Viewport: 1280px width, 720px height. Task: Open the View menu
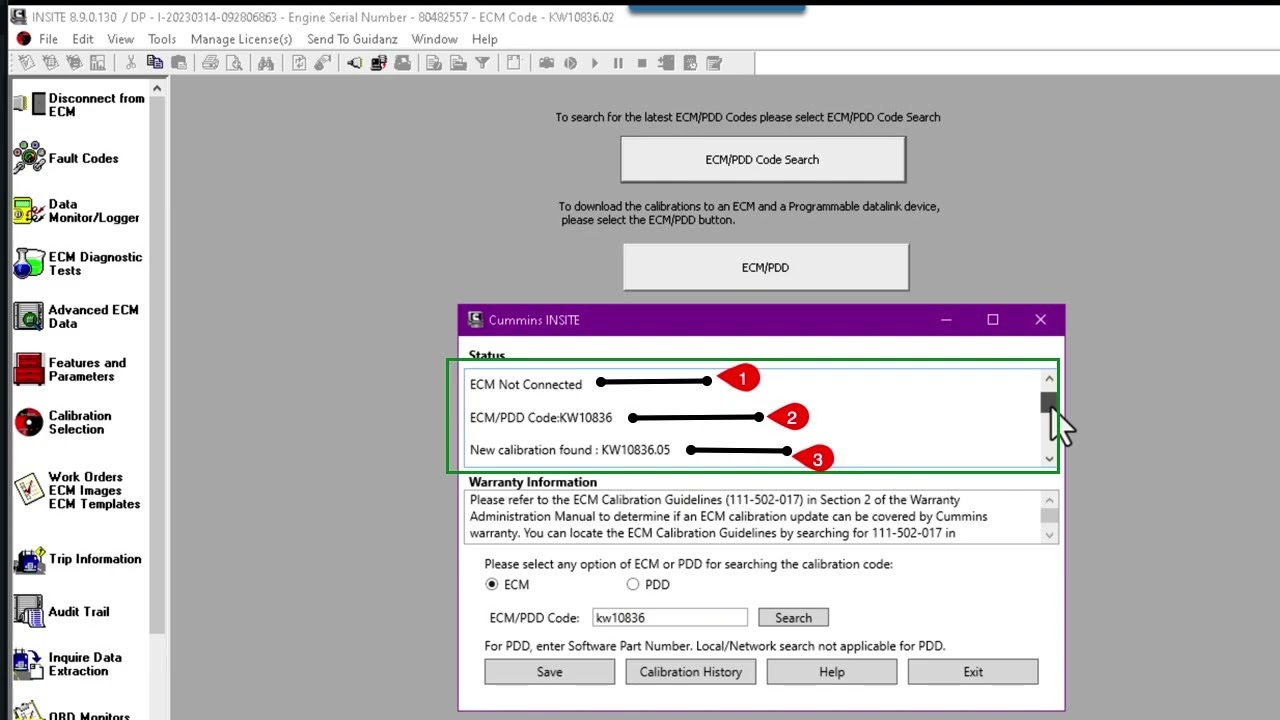[x=120, y=39]
